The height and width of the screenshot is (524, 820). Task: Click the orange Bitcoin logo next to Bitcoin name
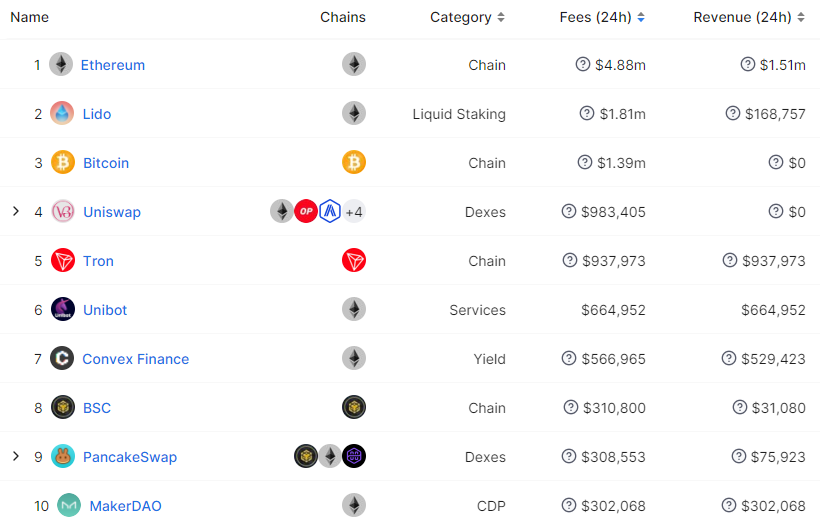pos(63,163)
